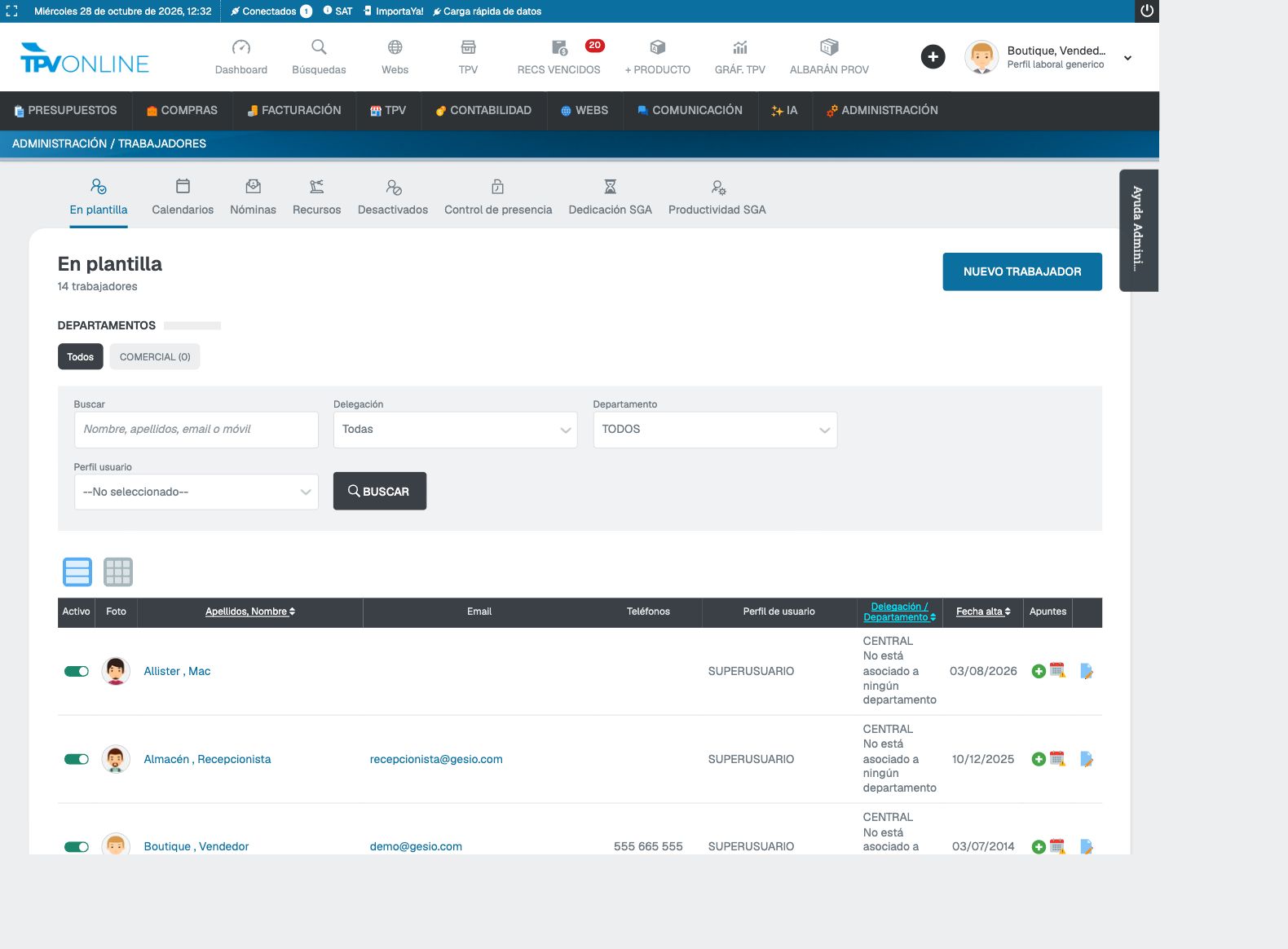
Task: Switch to the Calendarios tab
Action: pos(183,197)
